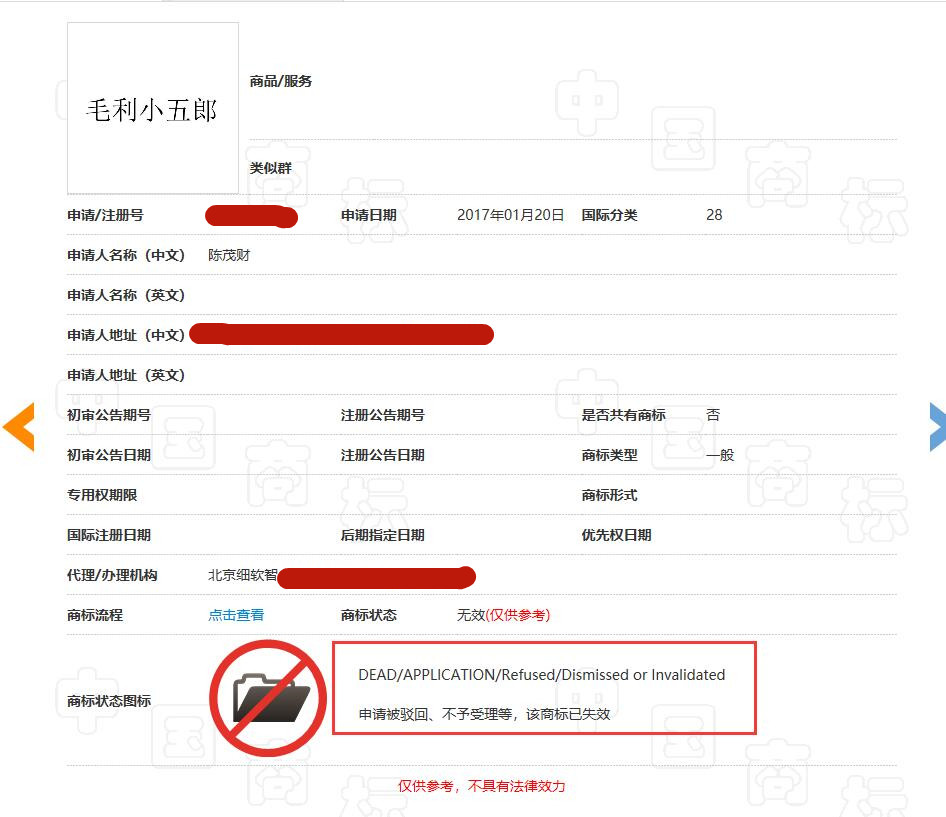946x817 pixels.
Task: Click the 专用权期限 label
Action: [x=102, y=495]
